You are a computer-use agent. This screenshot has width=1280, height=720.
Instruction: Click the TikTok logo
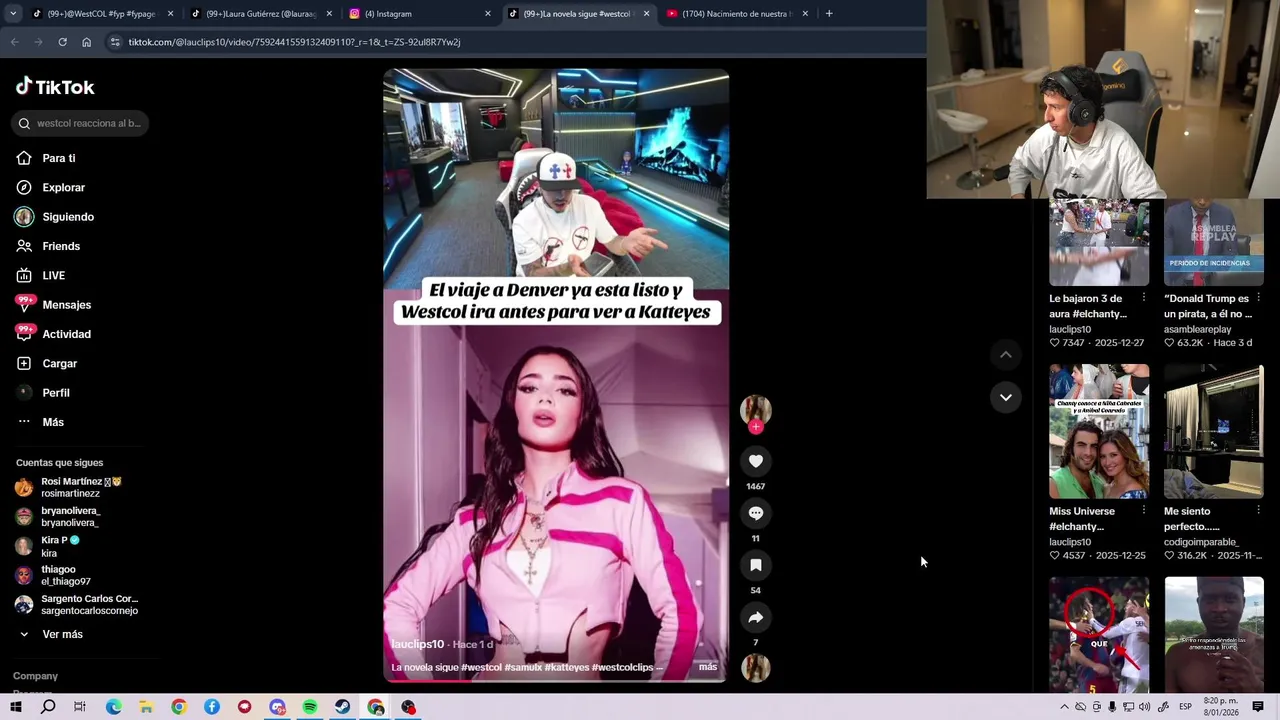point(55,87)
